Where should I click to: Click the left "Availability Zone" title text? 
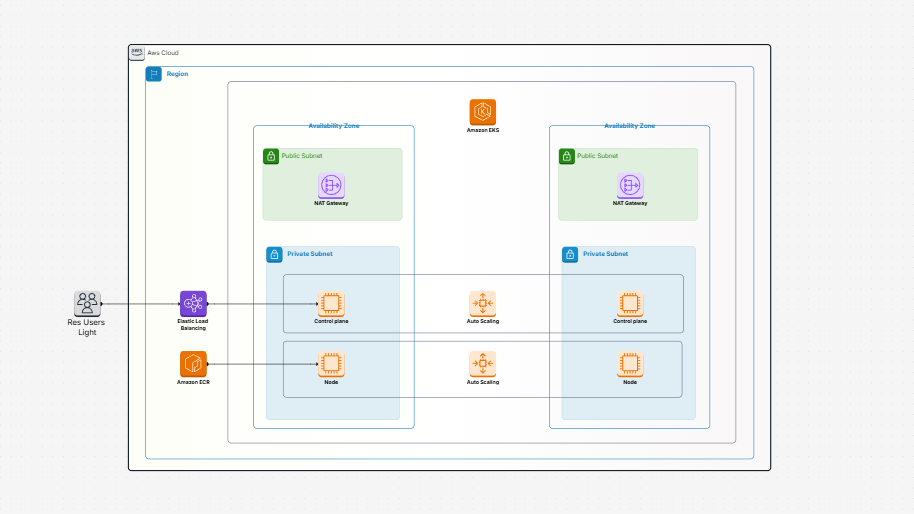tap(334, 126)
